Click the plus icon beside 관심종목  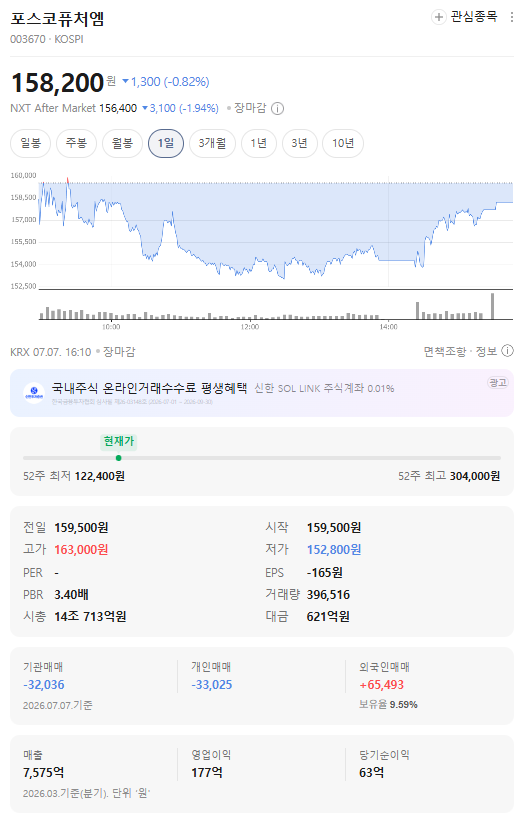(x=439, y=17)
